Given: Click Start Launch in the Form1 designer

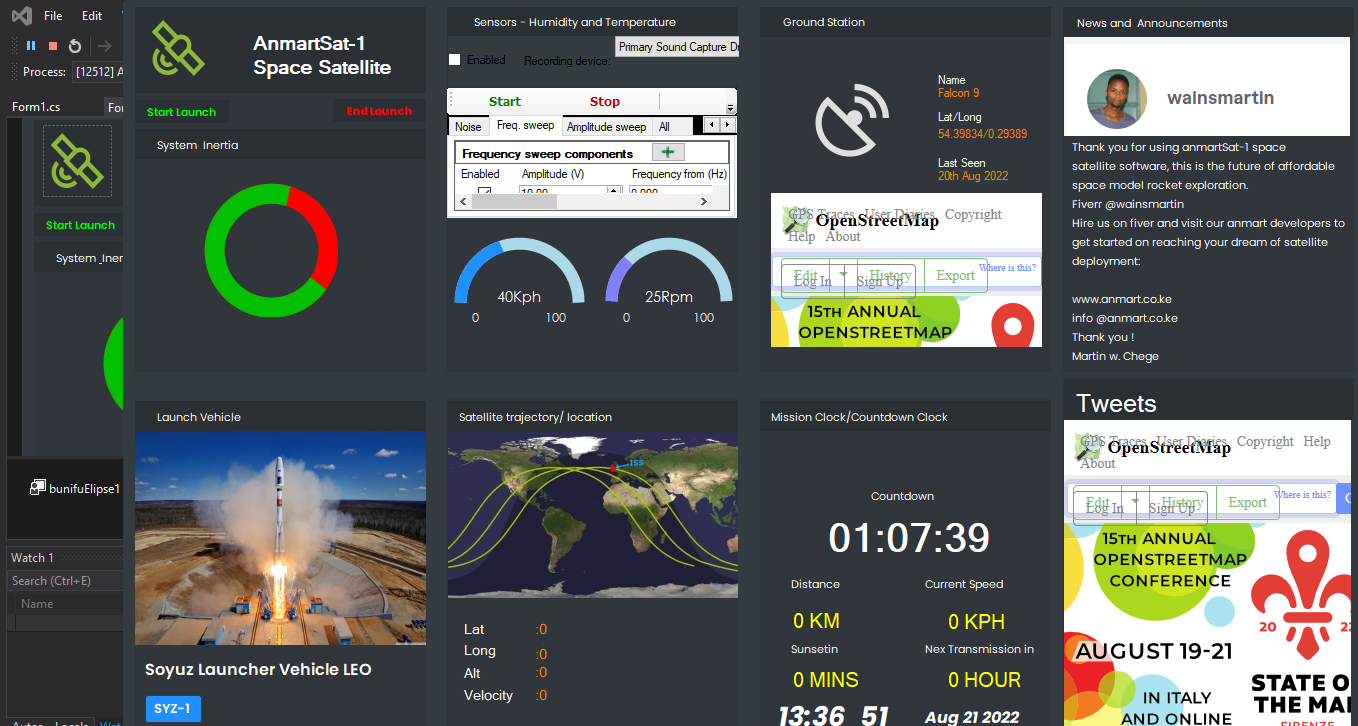Looking at the screenshot, I should [80, 226].
